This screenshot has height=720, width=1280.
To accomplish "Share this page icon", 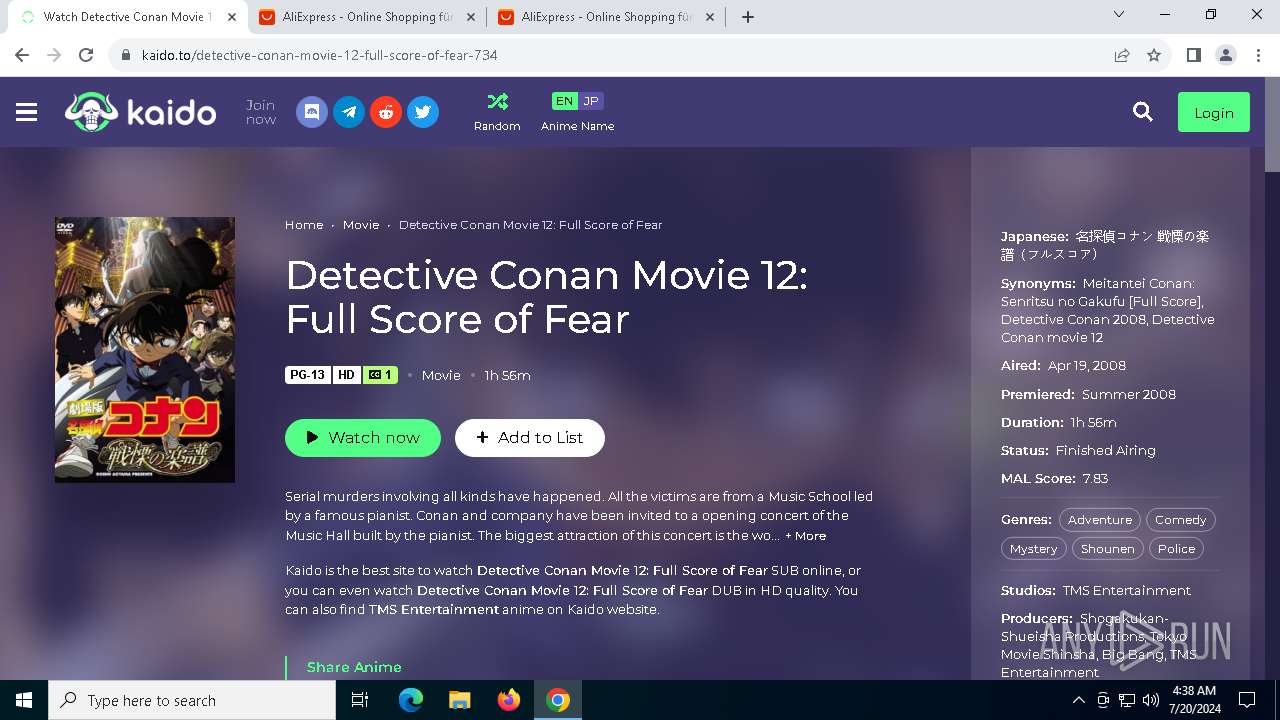I will tap(1122, 55).
